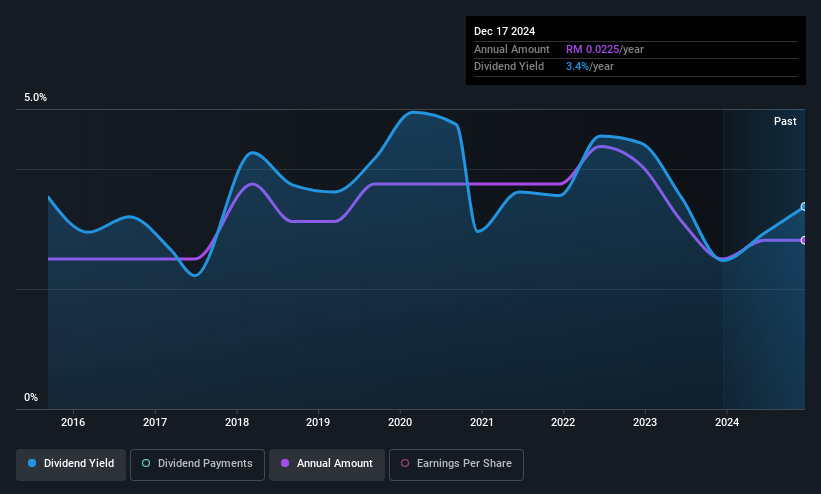Click the 0% y-axis label
Screen dimensions: 821x494
pos(31,397)
